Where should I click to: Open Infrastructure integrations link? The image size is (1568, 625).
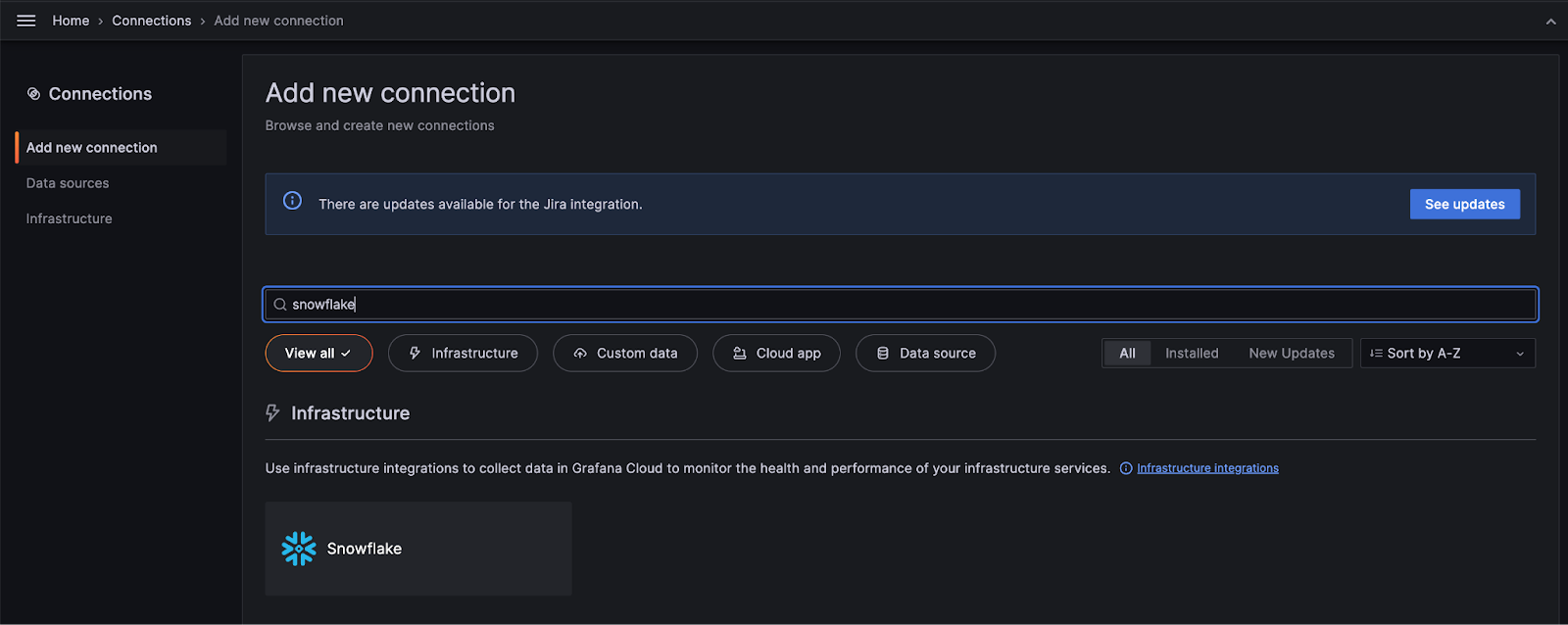click(1207, 468)
